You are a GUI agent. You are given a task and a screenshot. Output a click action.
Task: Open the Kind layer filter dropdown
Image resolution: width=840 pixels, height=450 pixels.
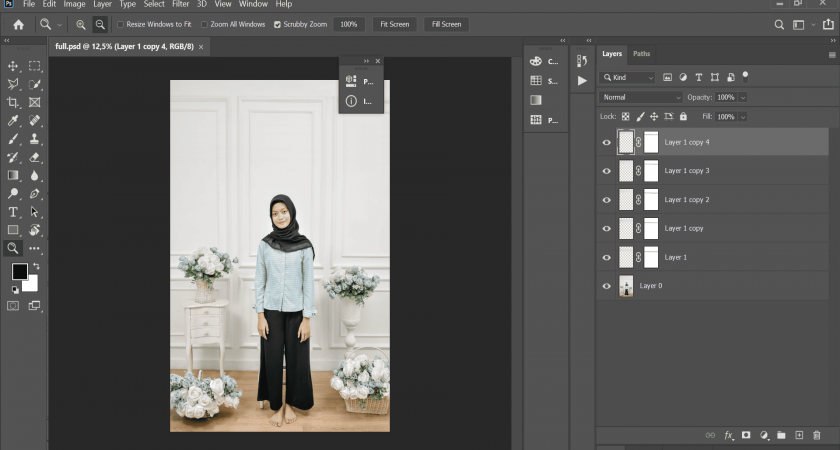628,77
